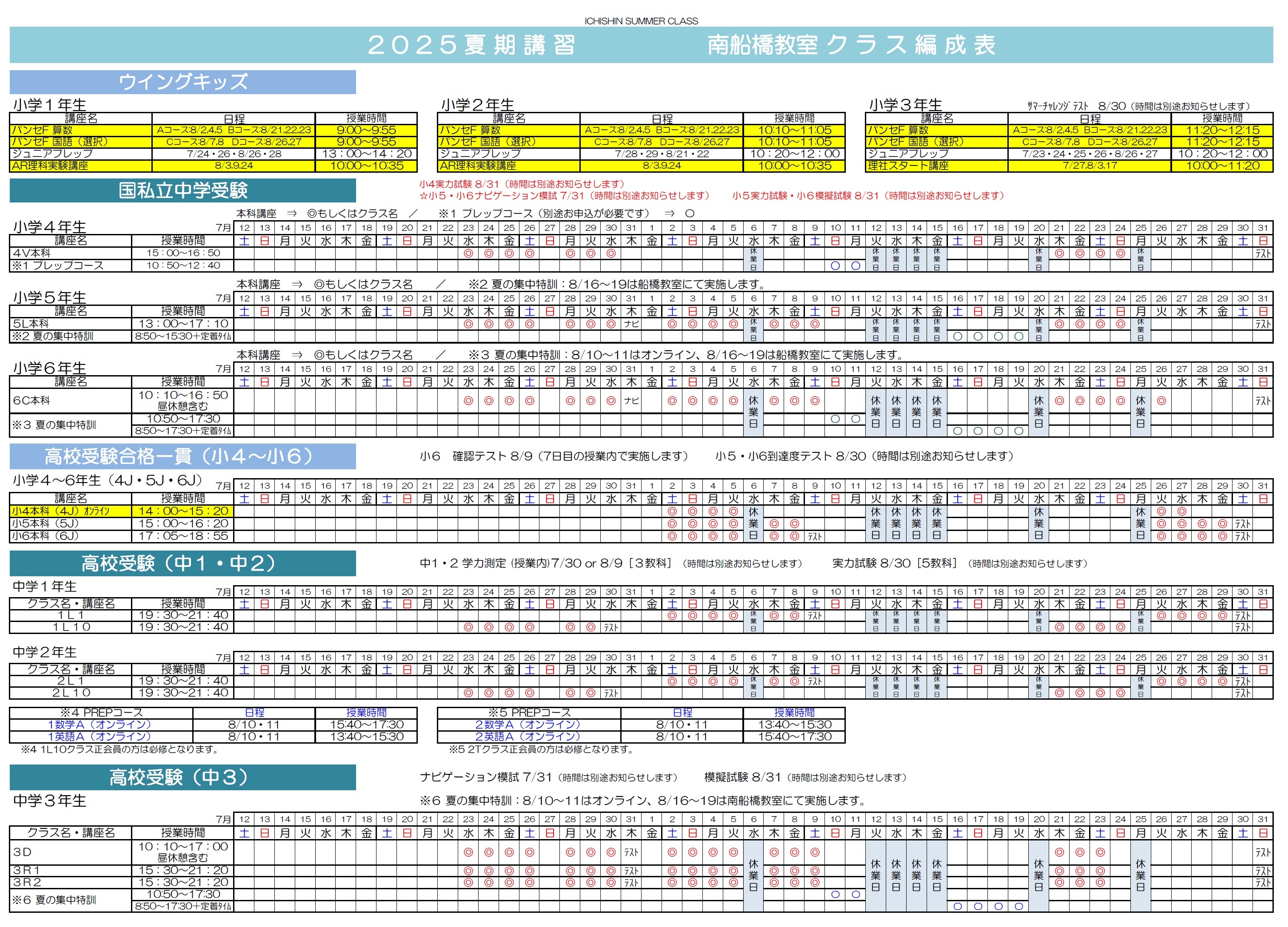
Task: Select the 小学6年生 grade label
Action: coord(49,368)
